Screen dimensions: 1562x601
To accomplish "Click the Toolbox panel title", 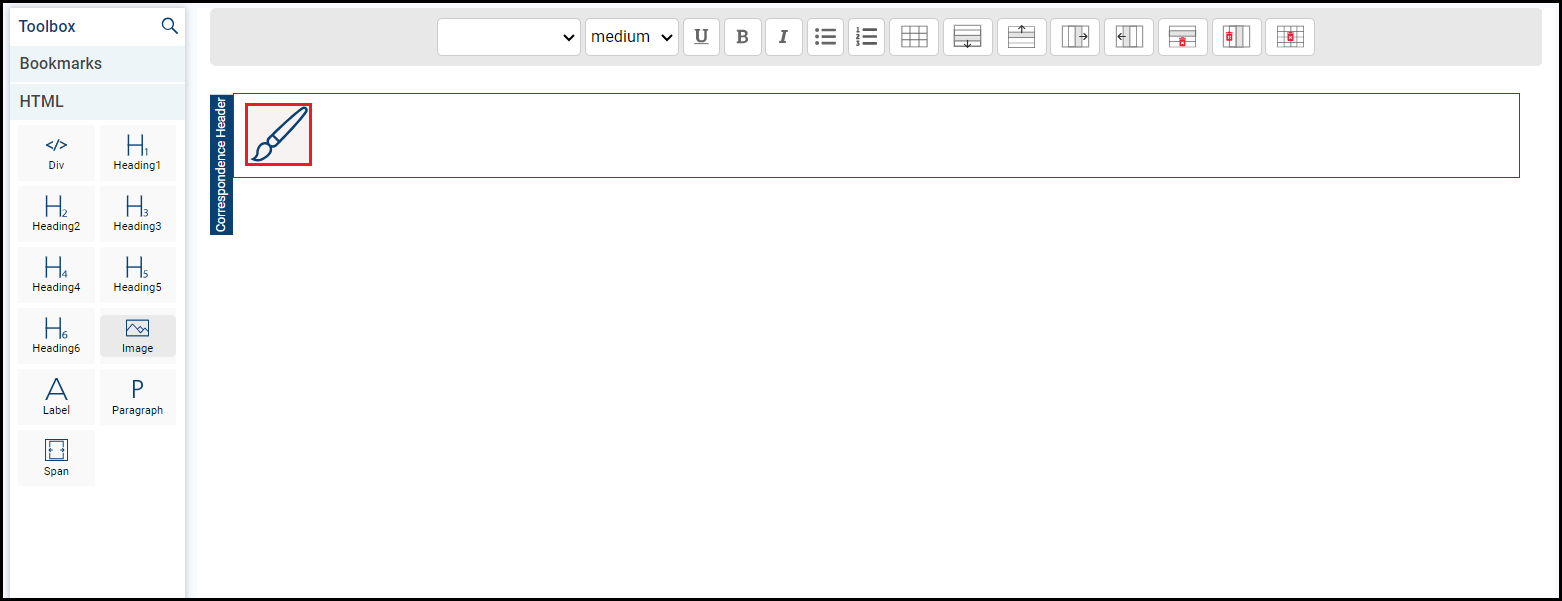I will point(47,26).
